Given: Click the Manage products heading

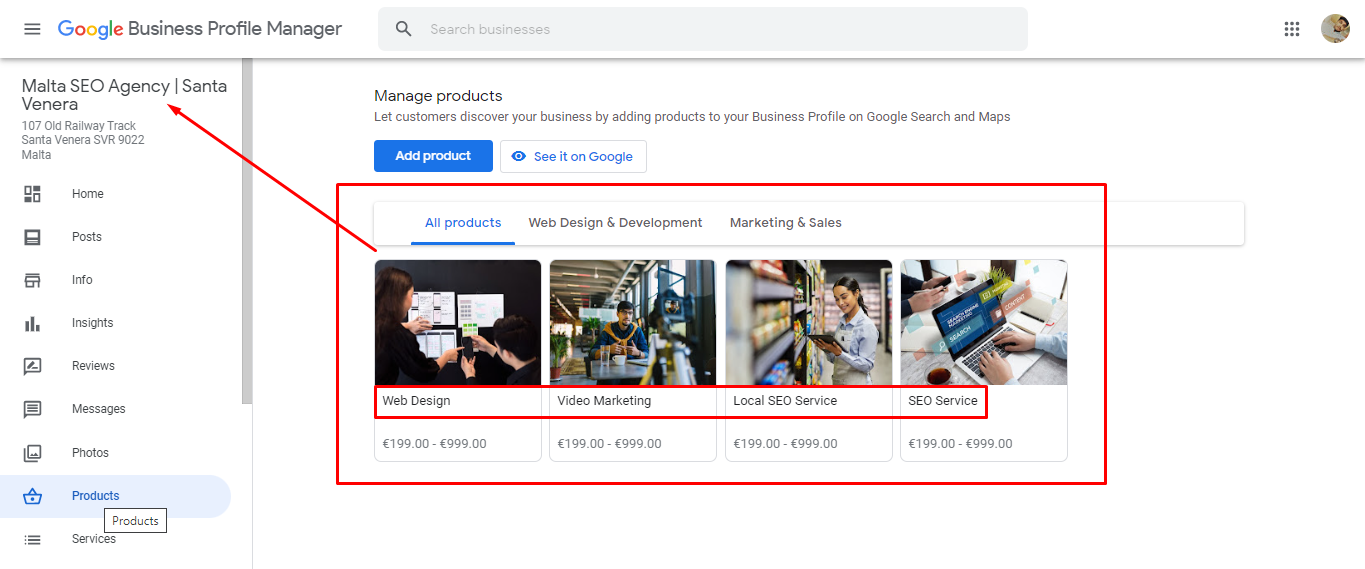Looking at the screenshot, I should pos(438,96).
